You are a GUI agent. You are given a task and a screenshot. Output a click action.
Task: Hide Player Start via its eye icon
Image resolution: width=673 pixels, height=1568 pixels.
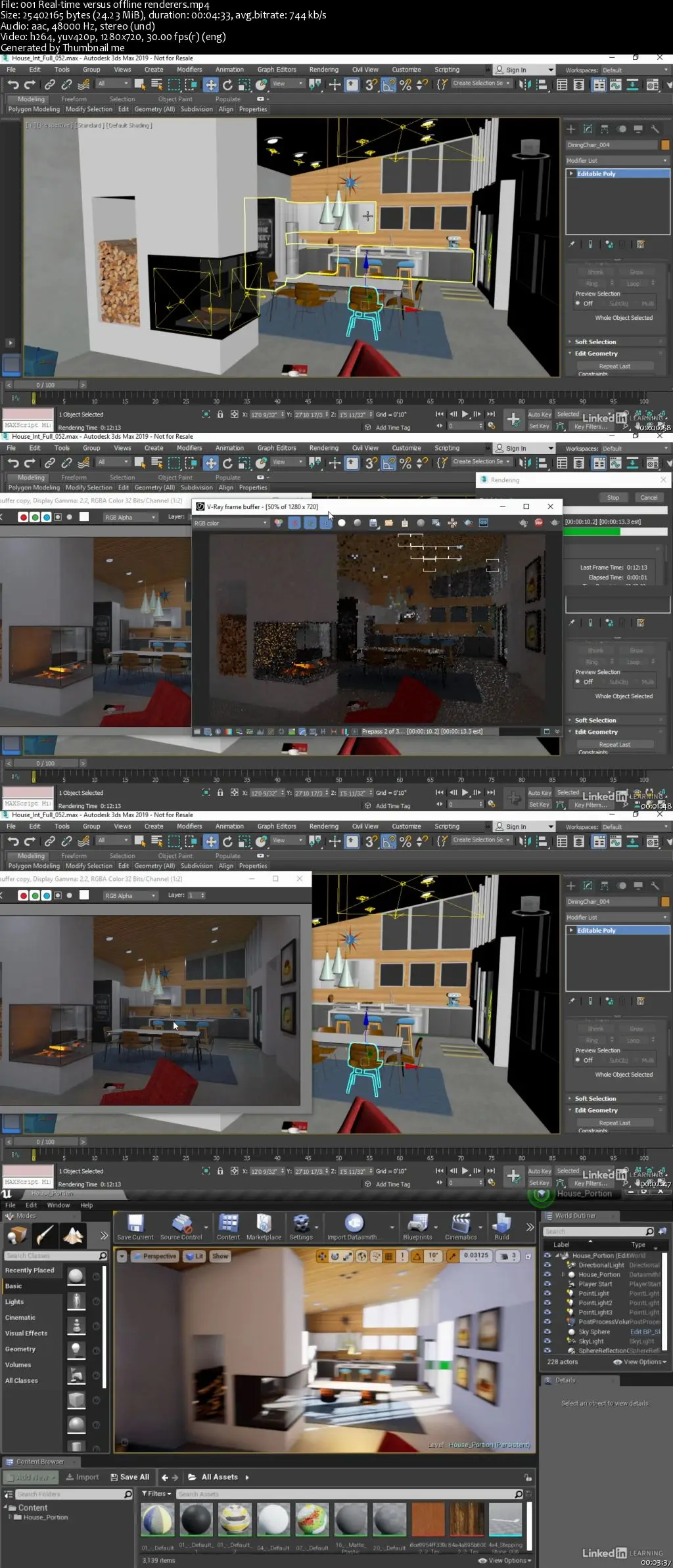click(x=547, y=1284)
